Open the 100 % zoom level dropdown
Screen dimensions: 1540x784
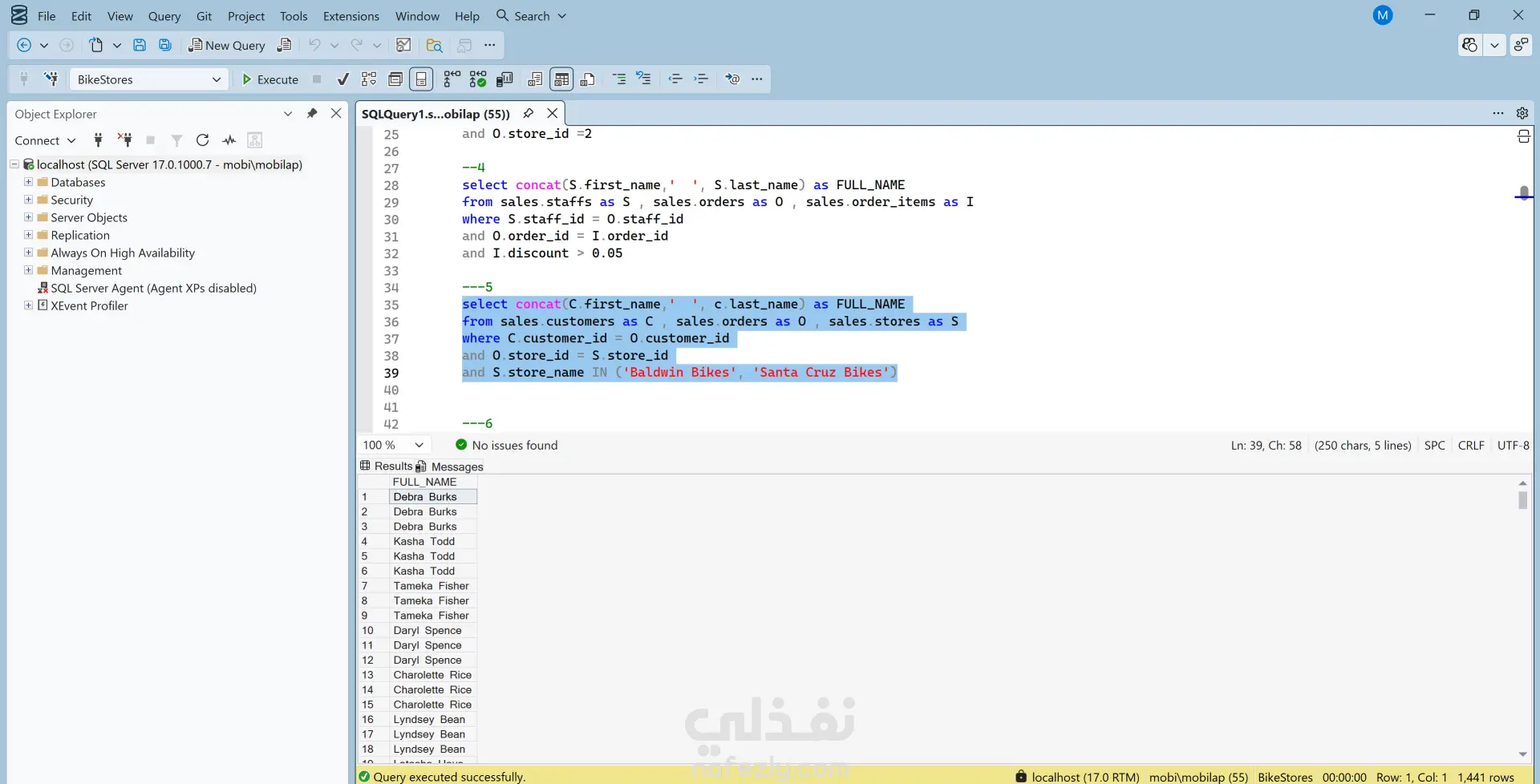419,445
